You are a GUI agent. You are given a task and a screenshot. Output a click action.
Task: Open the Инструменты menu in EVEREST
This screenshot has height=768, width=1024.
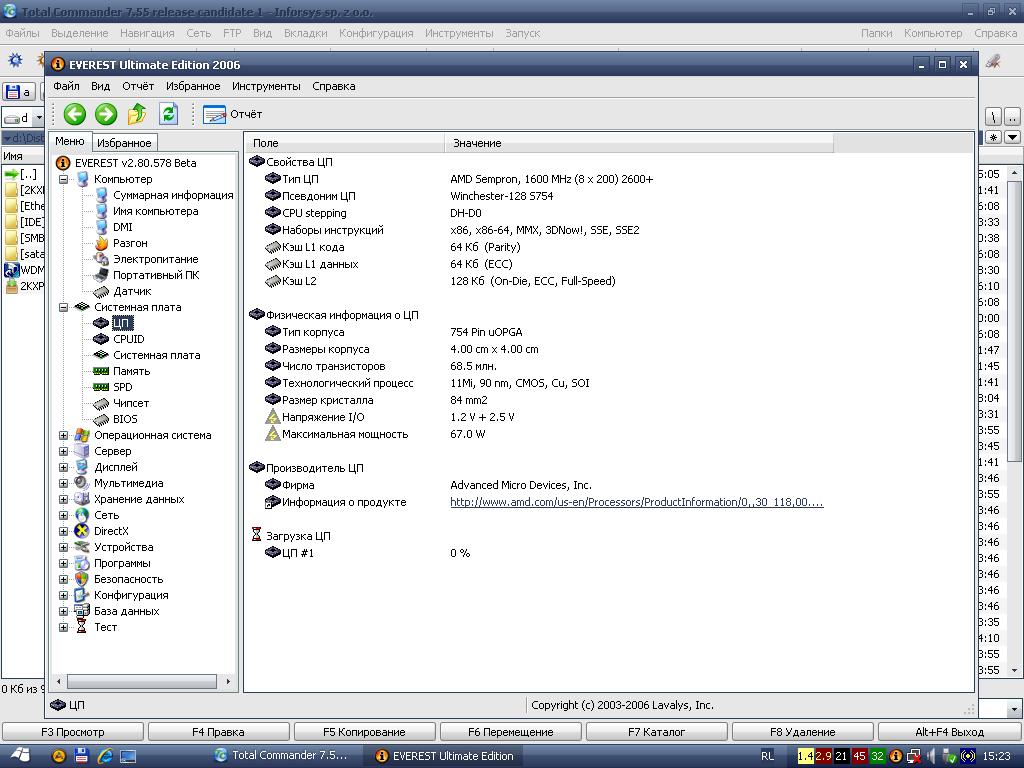266,86
